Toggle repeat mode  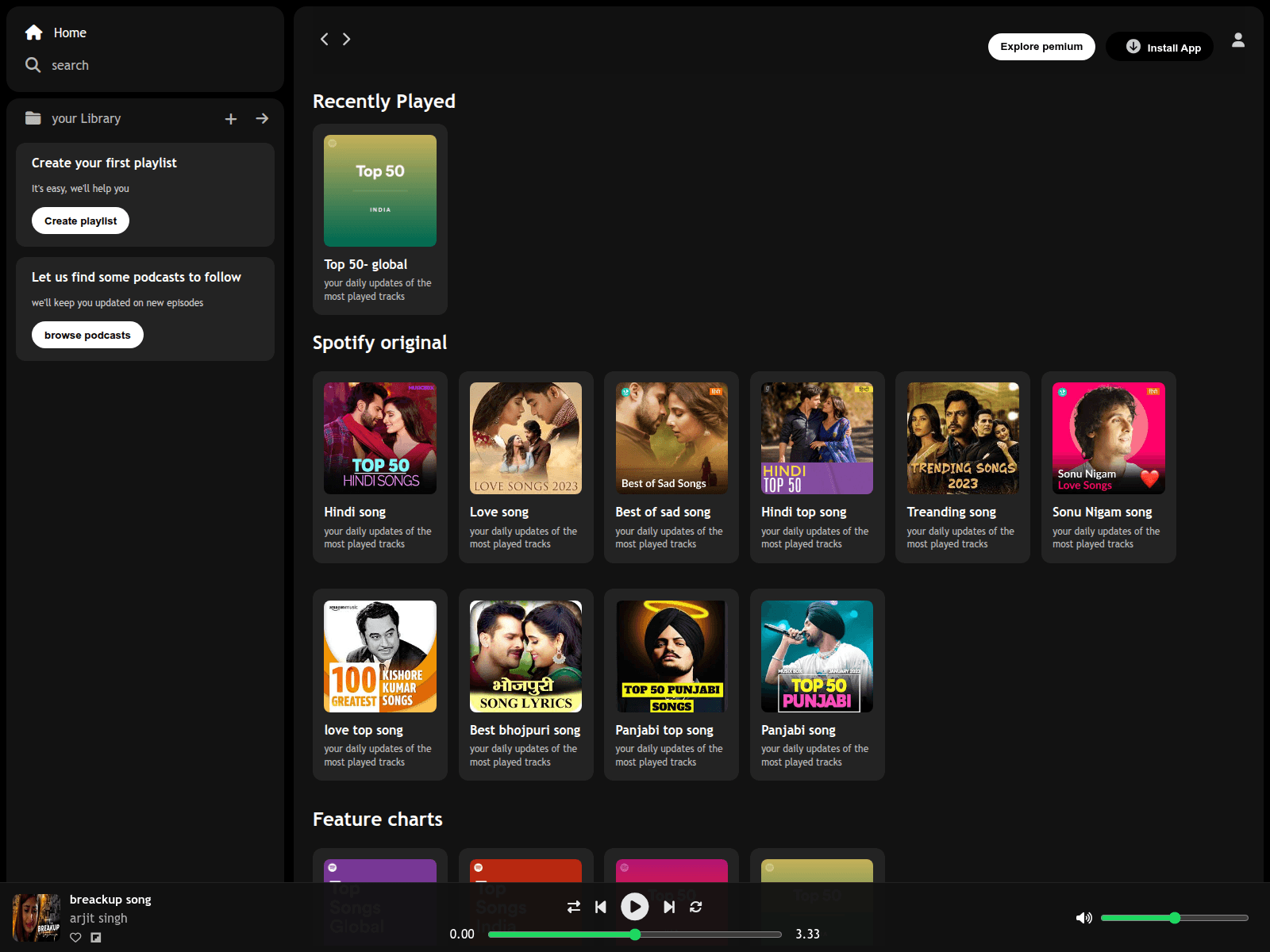coord(696,907)
